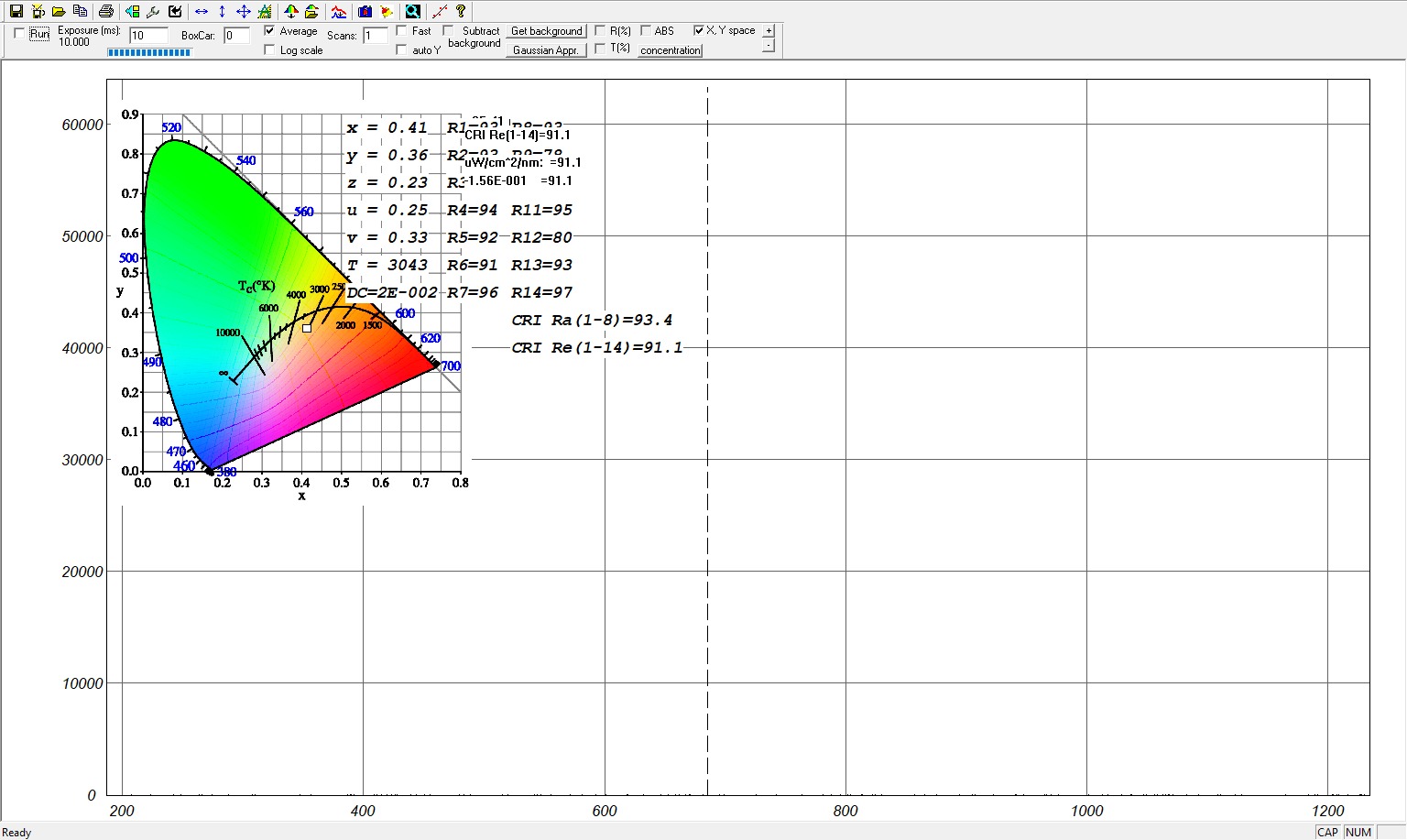Disable the X, Y space checkbox
Screen dimensions: 1407x840
(x=699, y=30)
